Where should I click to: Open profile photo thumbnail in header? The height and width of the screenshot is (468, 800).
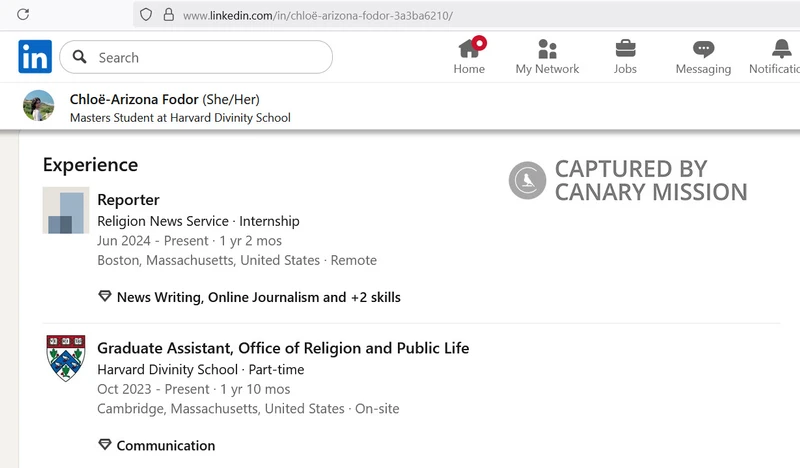(39, 106)
